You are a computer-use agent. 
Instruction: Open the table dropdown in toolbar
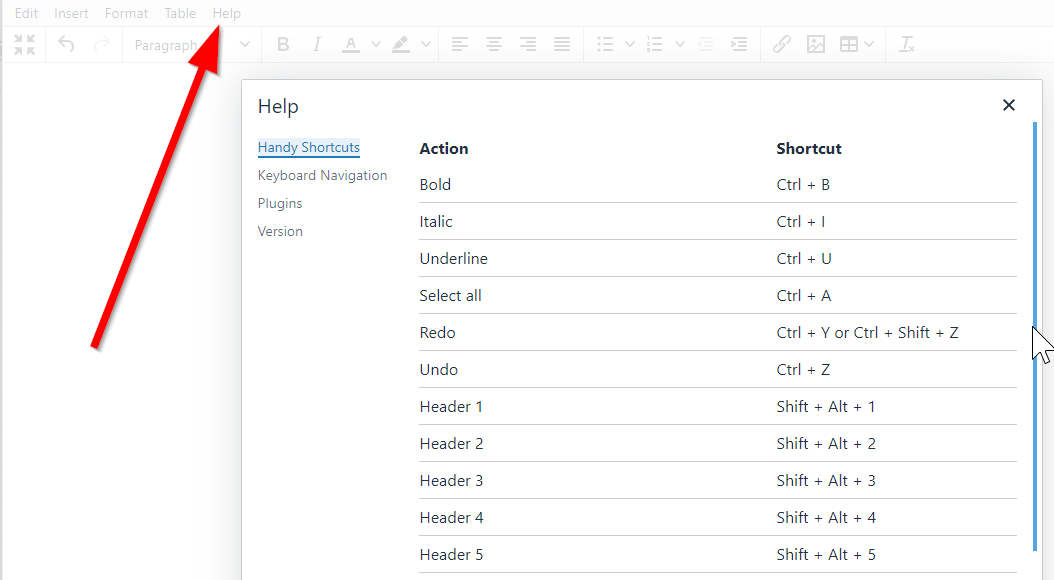pyautogui.click(x=856, y=44)
